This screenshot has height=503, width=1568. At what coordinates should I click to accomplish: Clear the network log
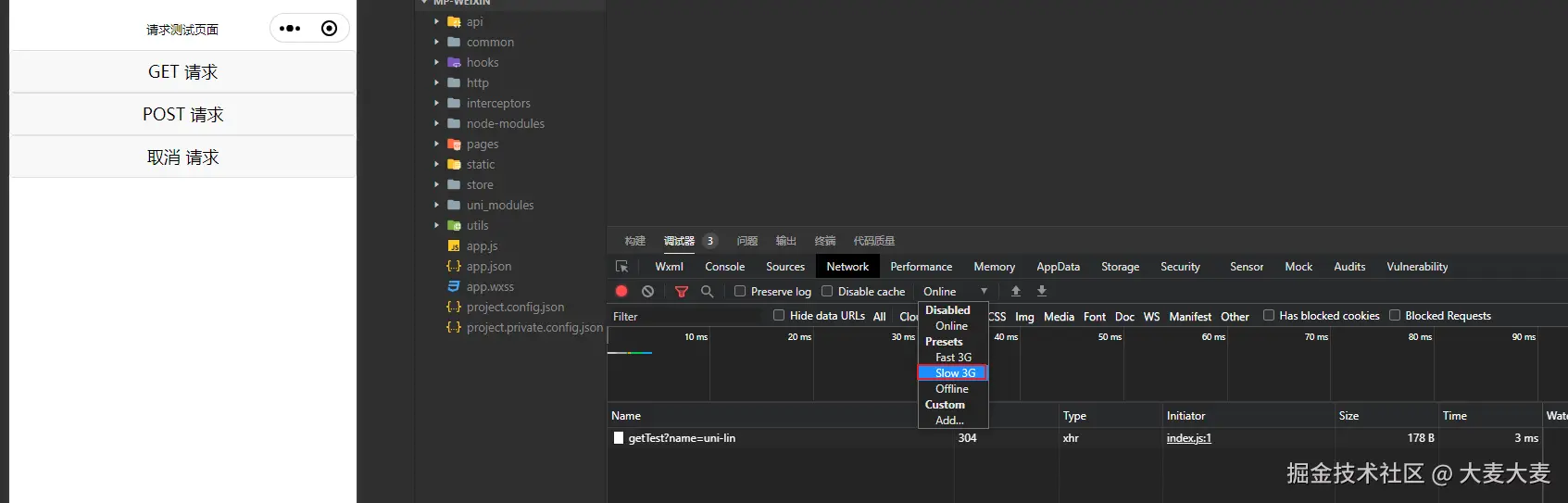(648, 291)
